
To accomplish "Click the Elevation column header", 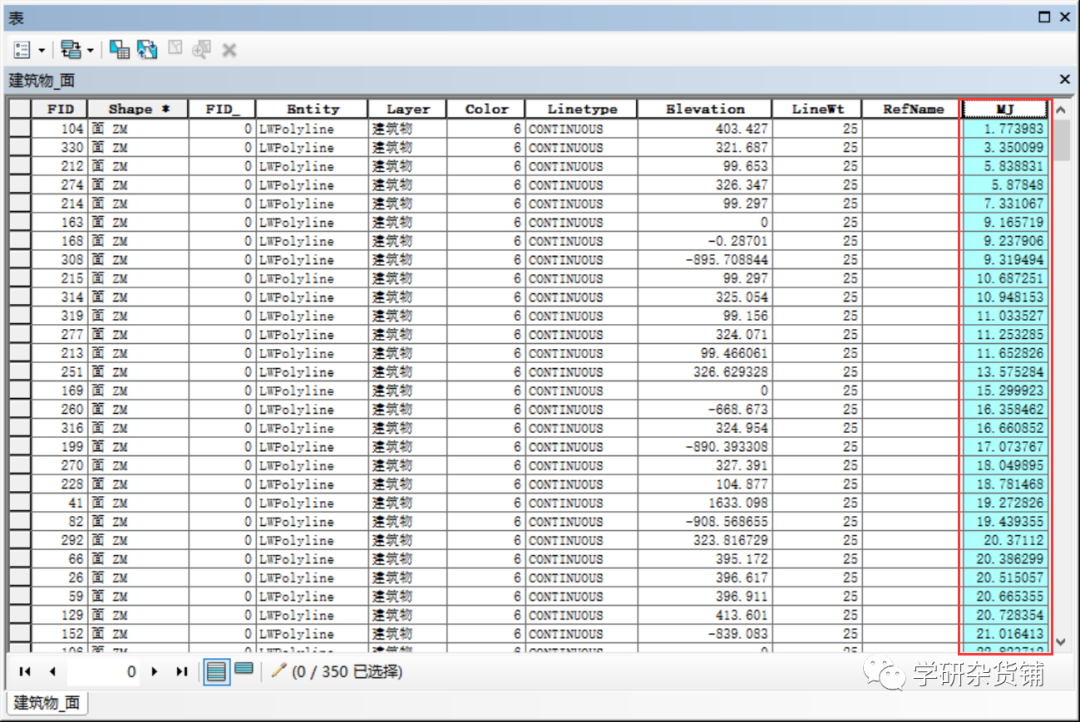I will click(705, 109).
